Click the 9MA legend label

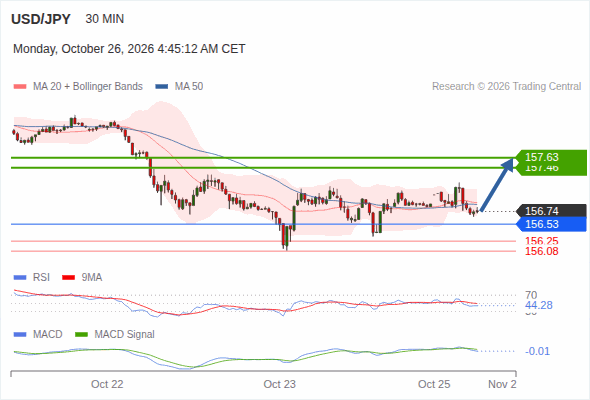click(x=92, y=277)
